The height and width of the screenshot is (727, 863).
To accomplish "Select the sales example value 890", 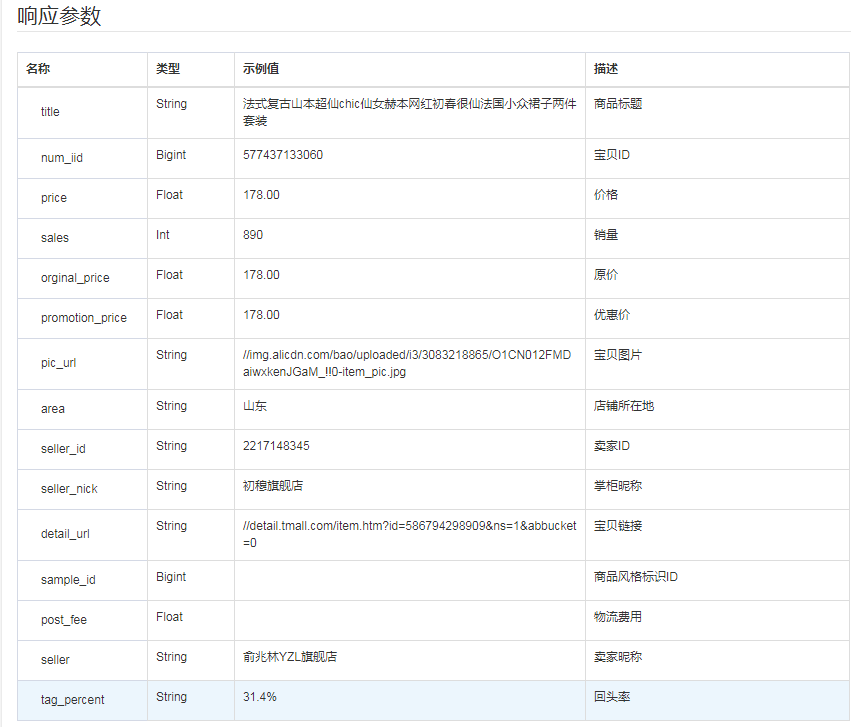I will pyautogui.click(x=253, y=235).
